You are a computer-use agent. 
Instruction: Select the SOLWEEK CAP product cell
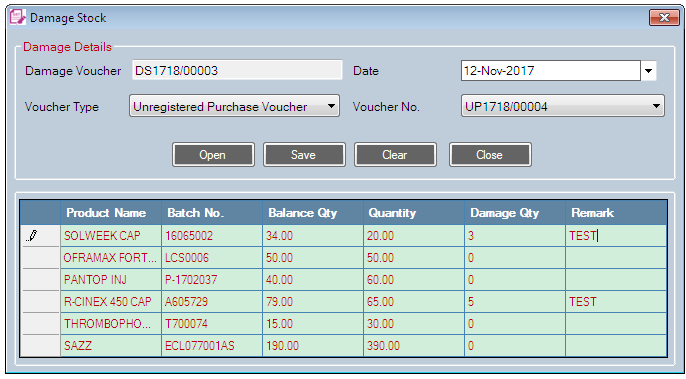point(111,236)
